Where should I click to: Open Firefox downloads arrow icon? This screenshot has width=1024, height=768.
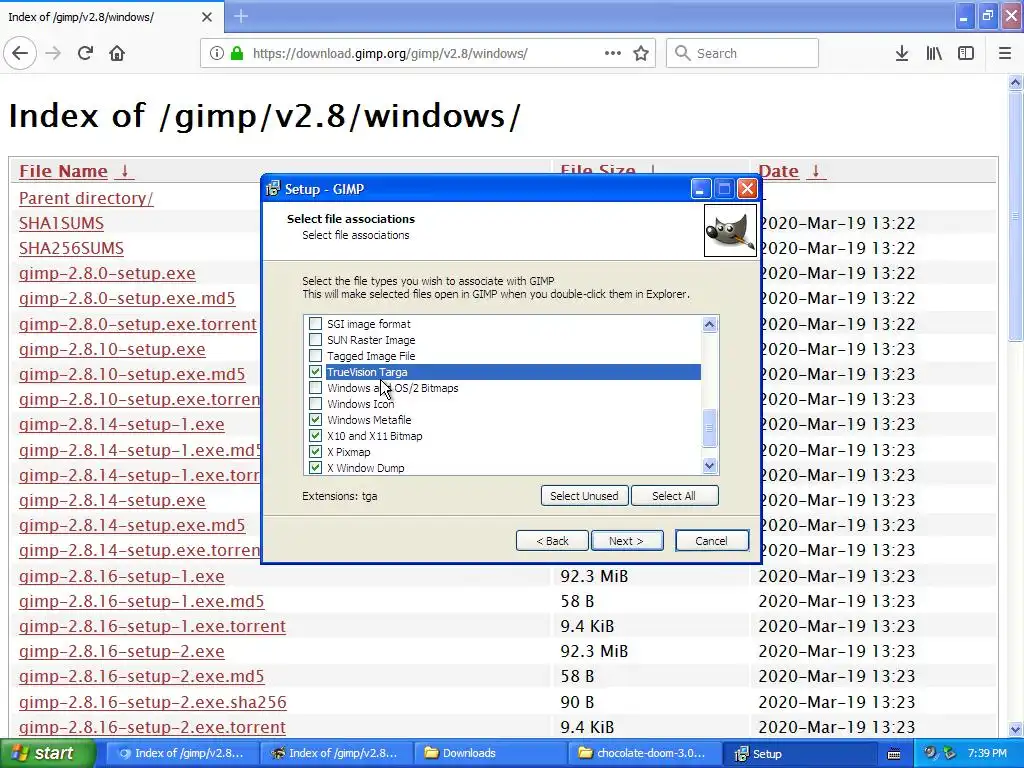[901, 54]
